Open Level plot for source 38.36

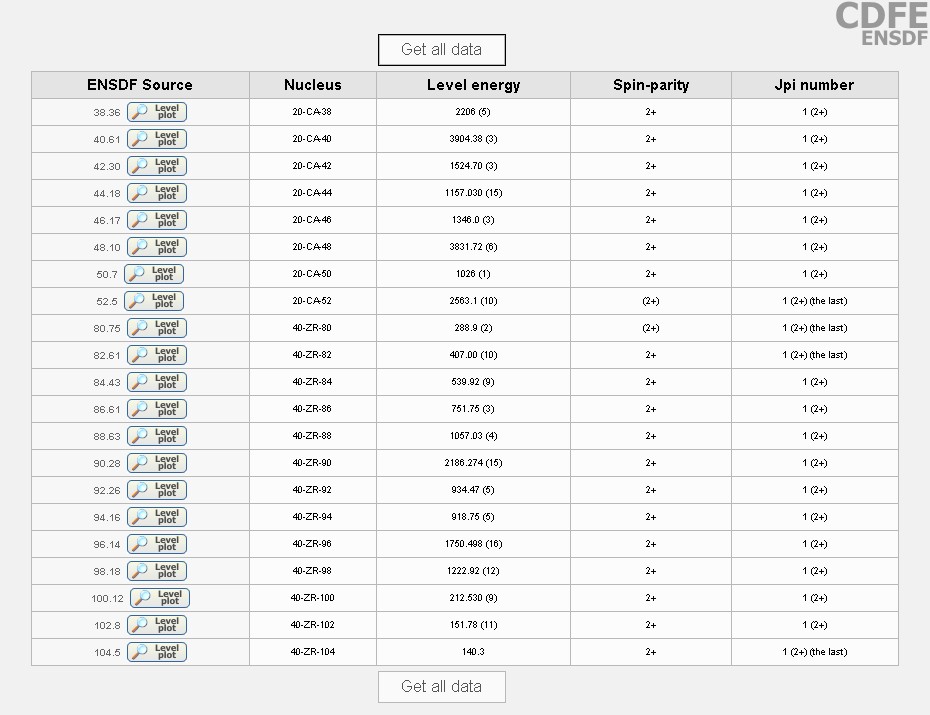coord(157,112)
